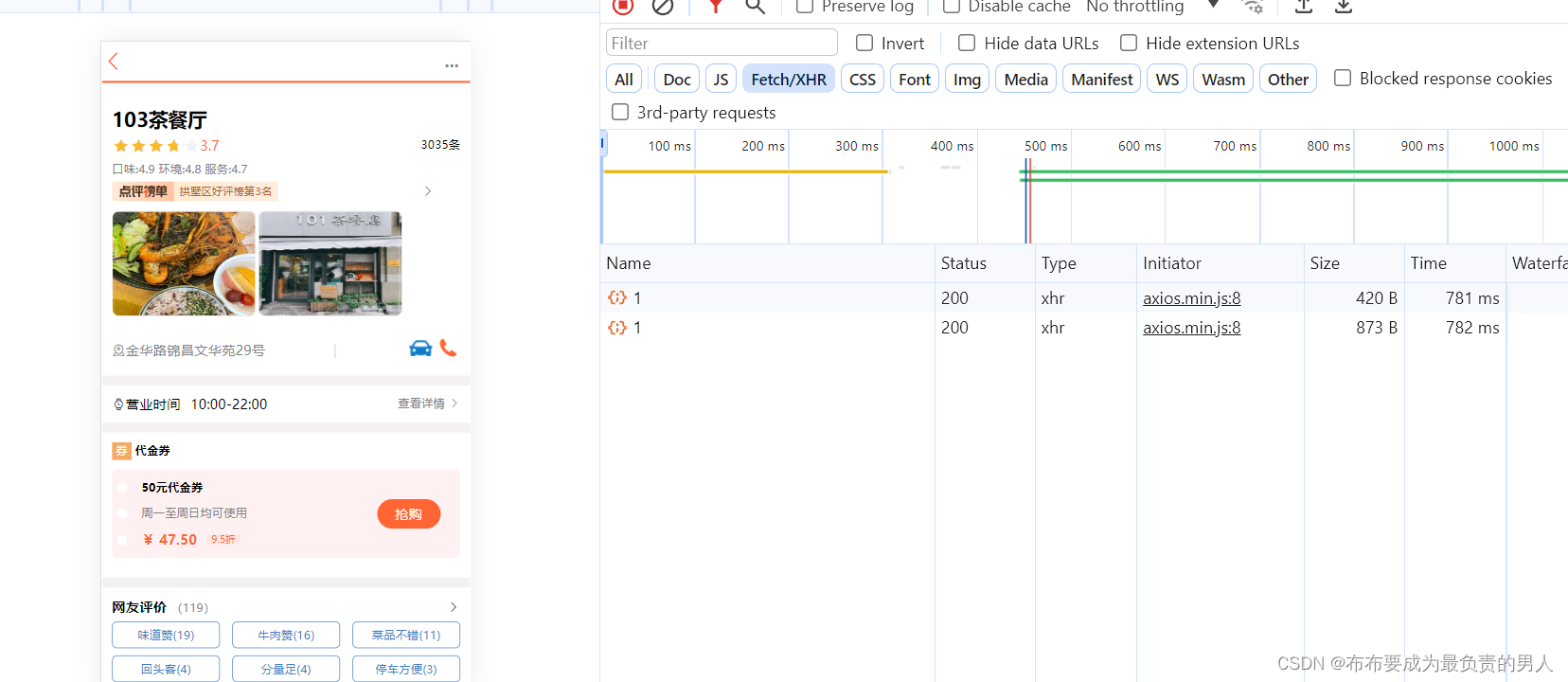This screenshot has height=682, width=1568.
Task: Open network search magnifier
Action: 755,7
